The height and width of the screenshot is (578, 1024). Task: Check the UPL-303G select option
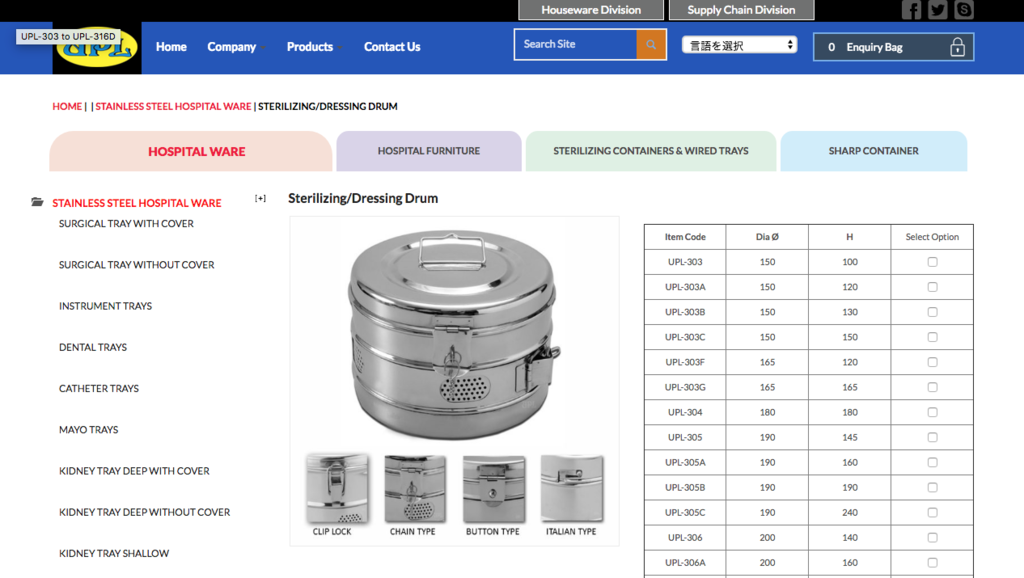pyautogui.click(x=932, y=387)
